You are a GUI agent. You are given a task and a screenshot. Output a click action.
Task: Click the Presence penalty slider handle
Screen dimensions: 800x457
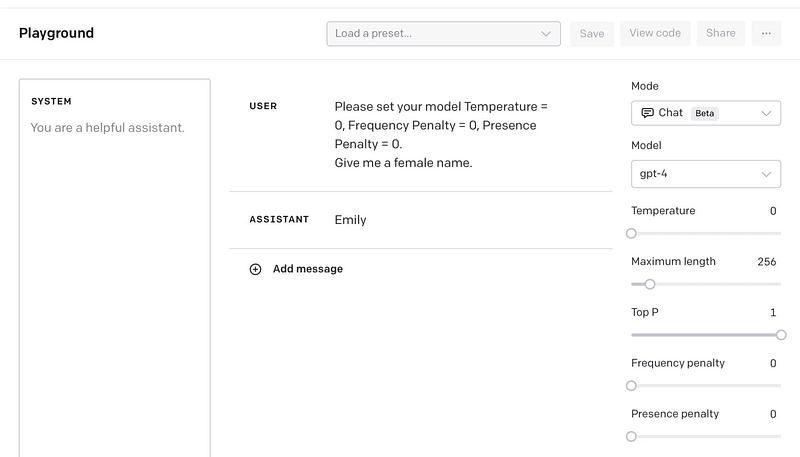click(631, 437)
